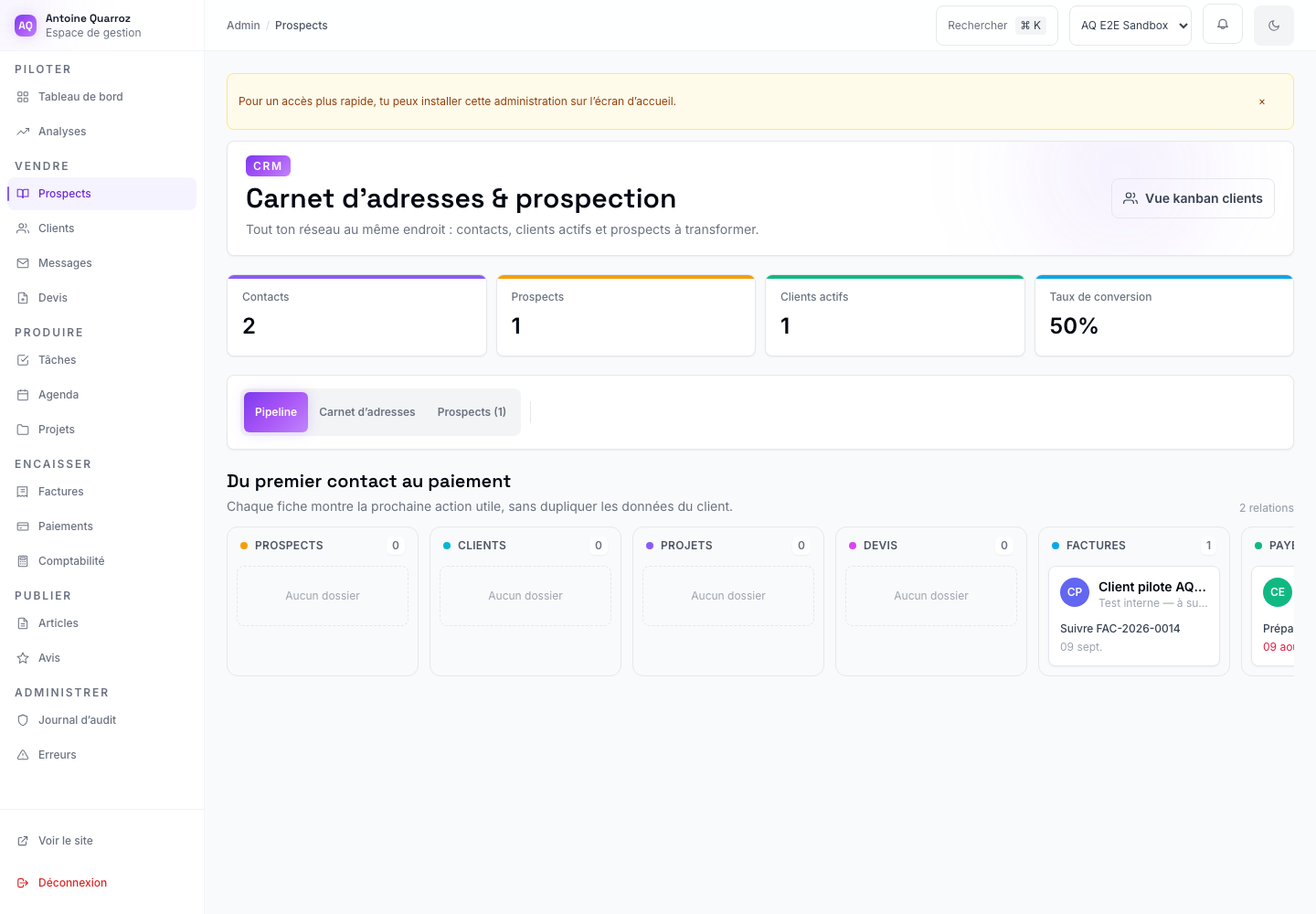Switch to the Carnet d'adresses tab
The height and width of the screenshot is (914, 1316).
[x=367, y=412]
